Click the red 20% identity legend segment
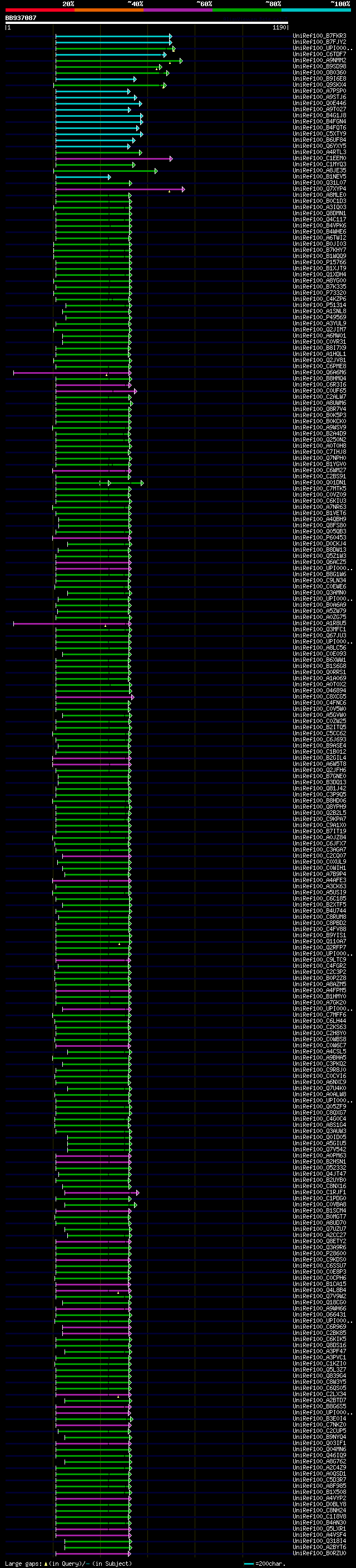The width and height of the screenshot is (356, 1568). pyautogui.click(x=39, y=10)
